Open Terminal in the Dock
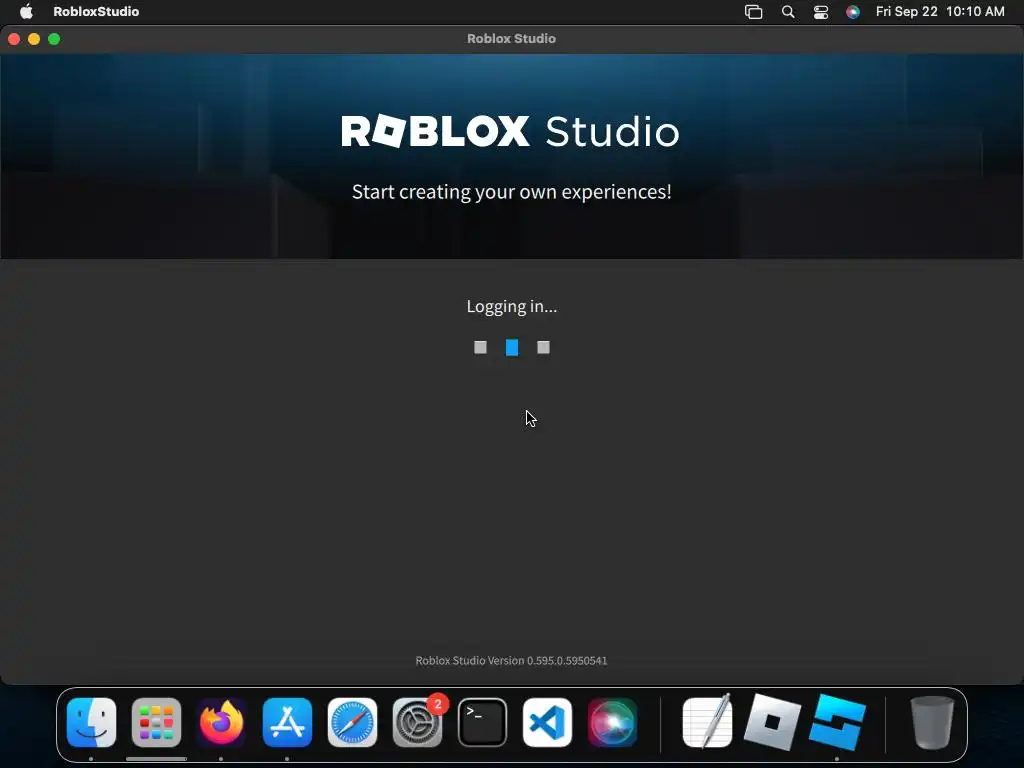This screenshot has height=768, width=1024. click(x=483, y=722)
